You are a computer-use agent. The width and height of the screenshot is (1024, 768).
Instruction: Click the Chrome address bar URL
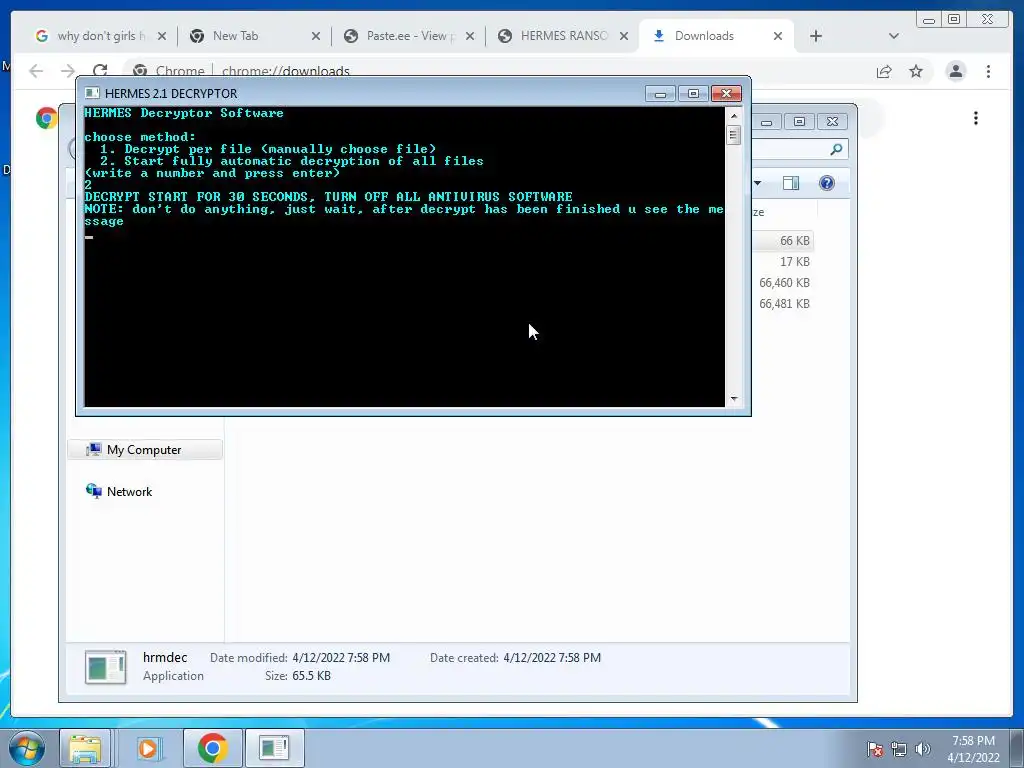pos(285,71)
